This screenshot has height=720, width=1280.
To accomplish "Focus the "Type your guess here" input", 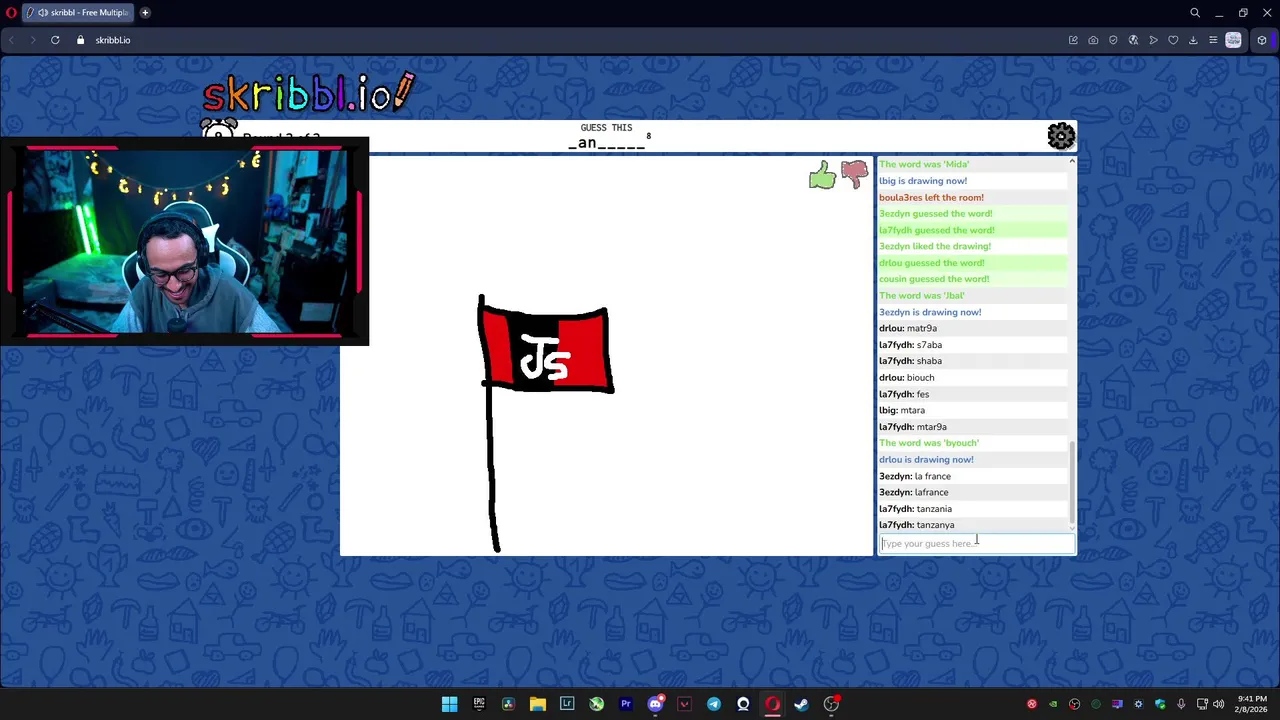I will tap(976, 543).
